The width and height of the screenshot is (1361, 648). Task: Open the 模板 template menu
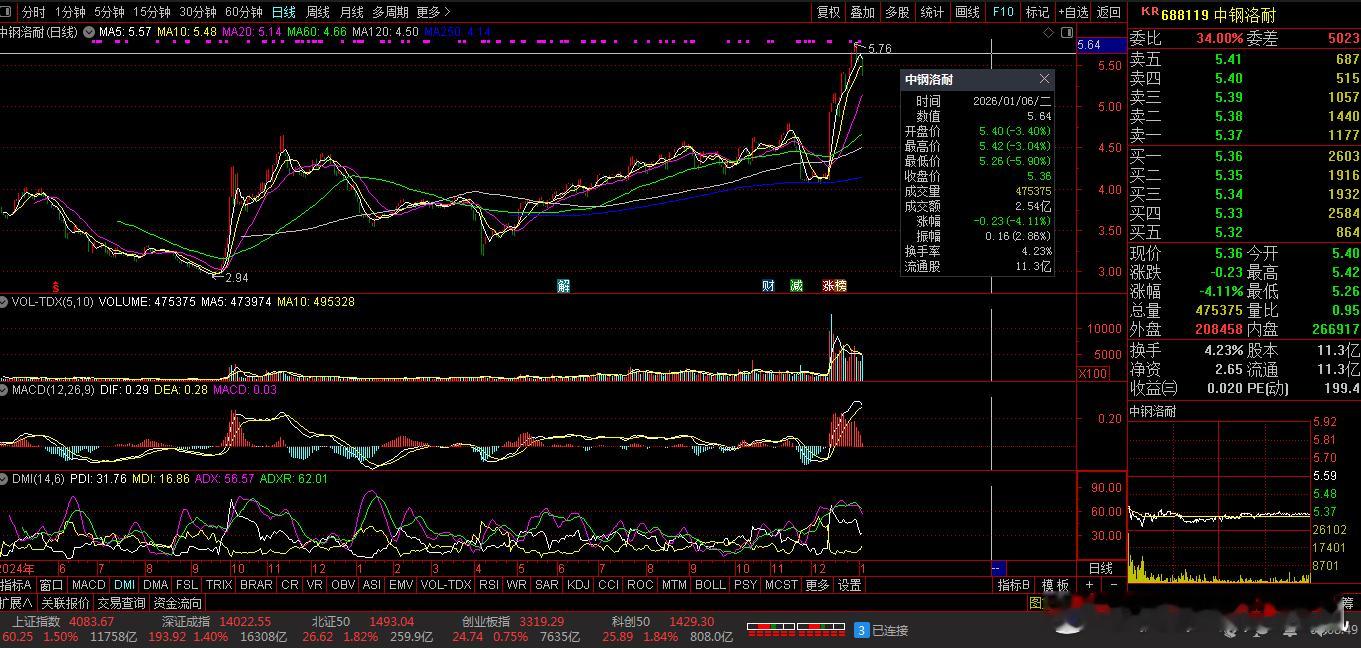[x=1055, y=585]
